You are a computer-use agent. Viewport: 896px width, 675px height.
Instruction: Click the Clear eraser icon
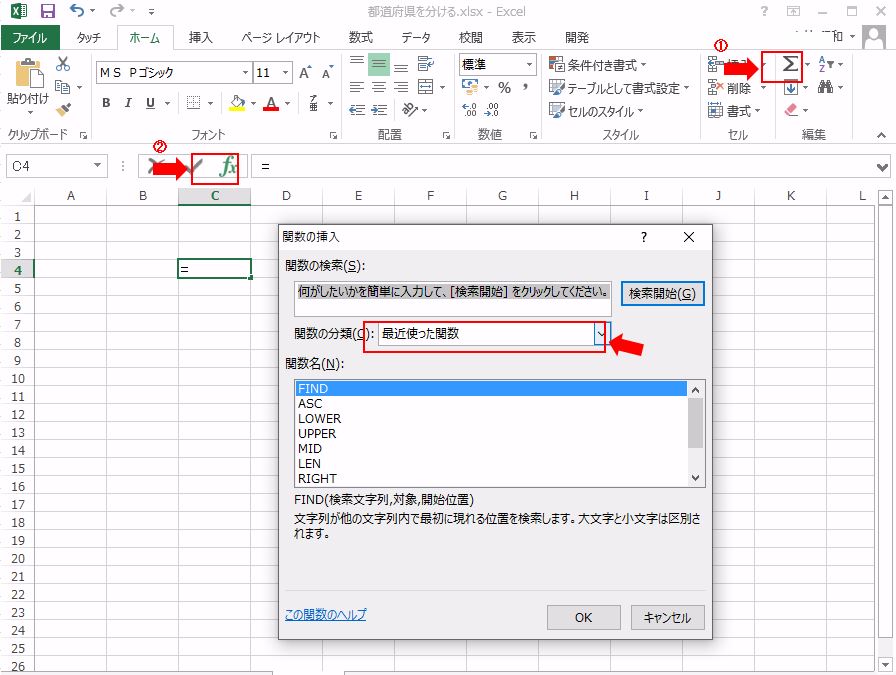tap(791, 111)
